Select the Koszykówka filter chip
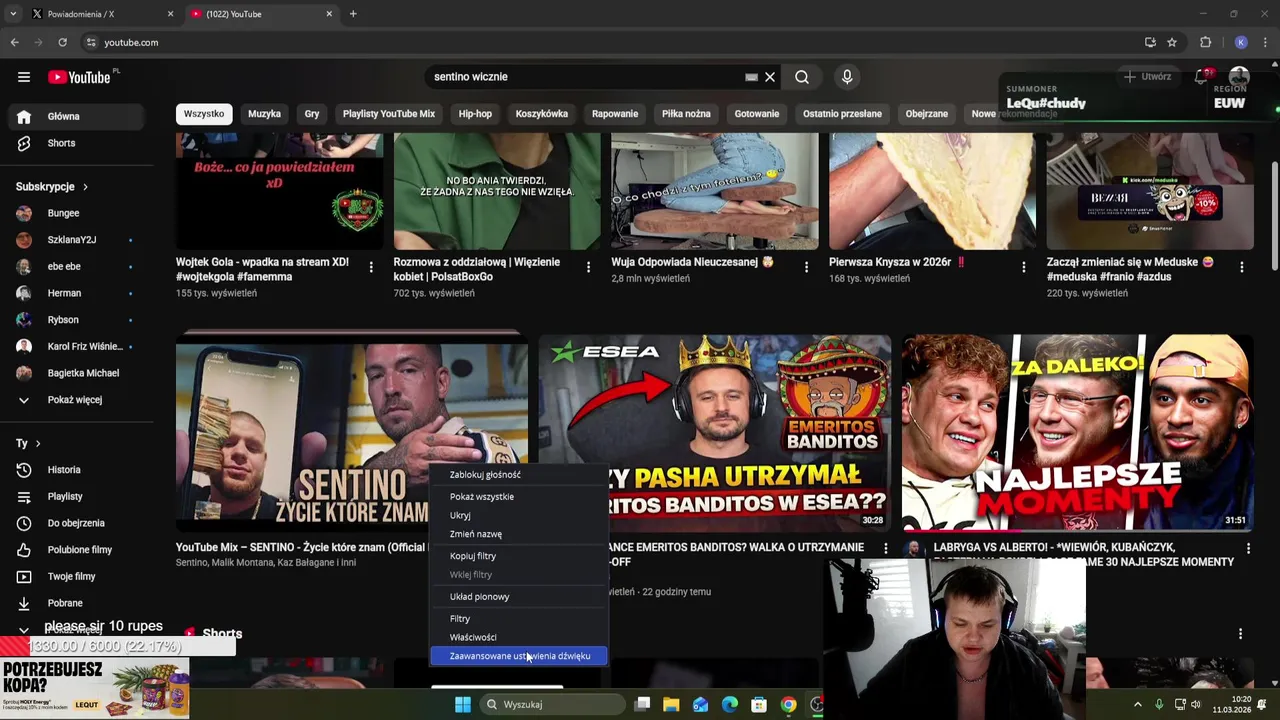Screen dimensions: 1280x720 tap(542, 114)
